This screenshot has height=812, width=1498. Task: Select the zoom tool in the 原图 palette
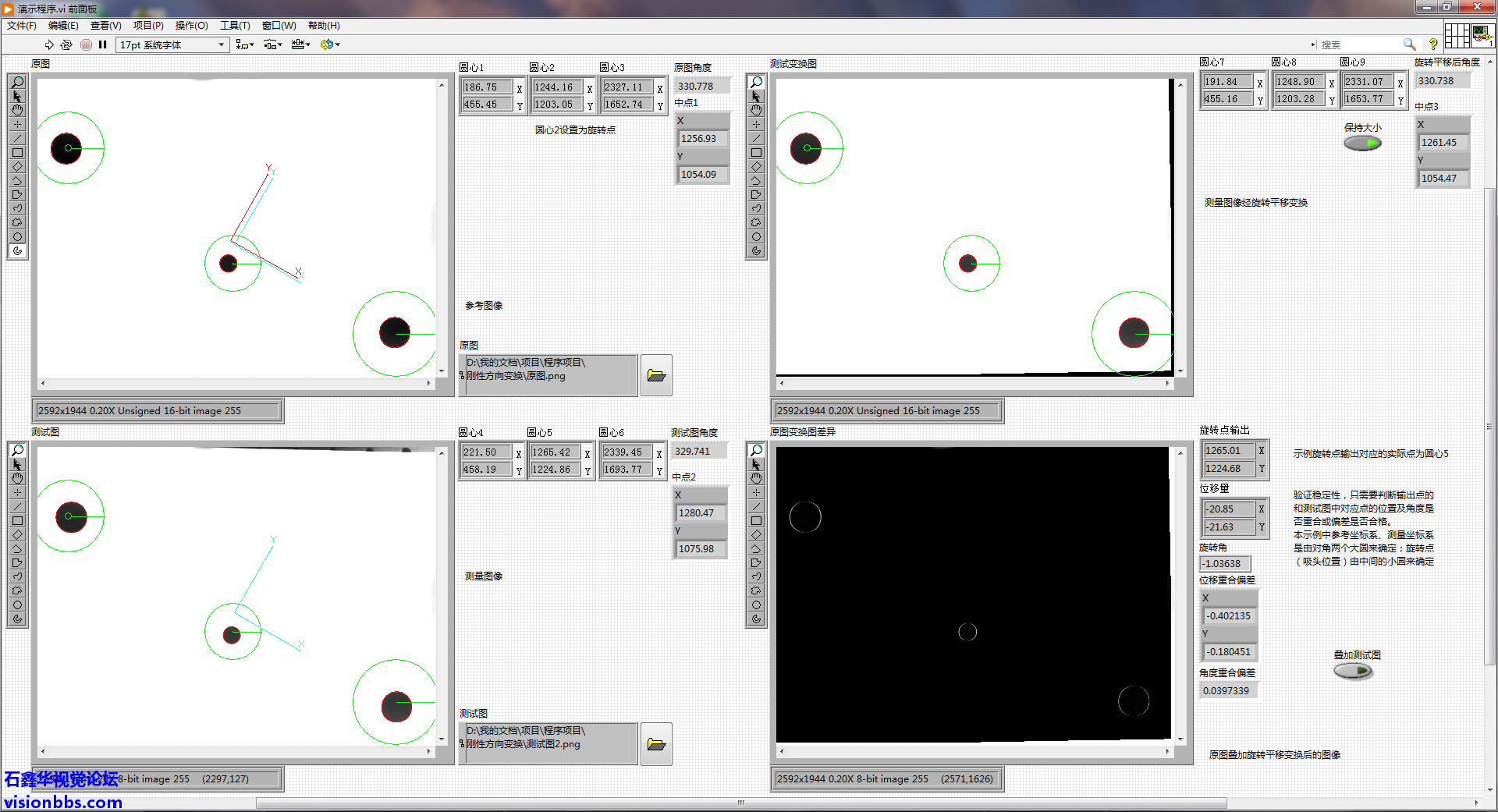pyautogui.click(x=17, y=82)
